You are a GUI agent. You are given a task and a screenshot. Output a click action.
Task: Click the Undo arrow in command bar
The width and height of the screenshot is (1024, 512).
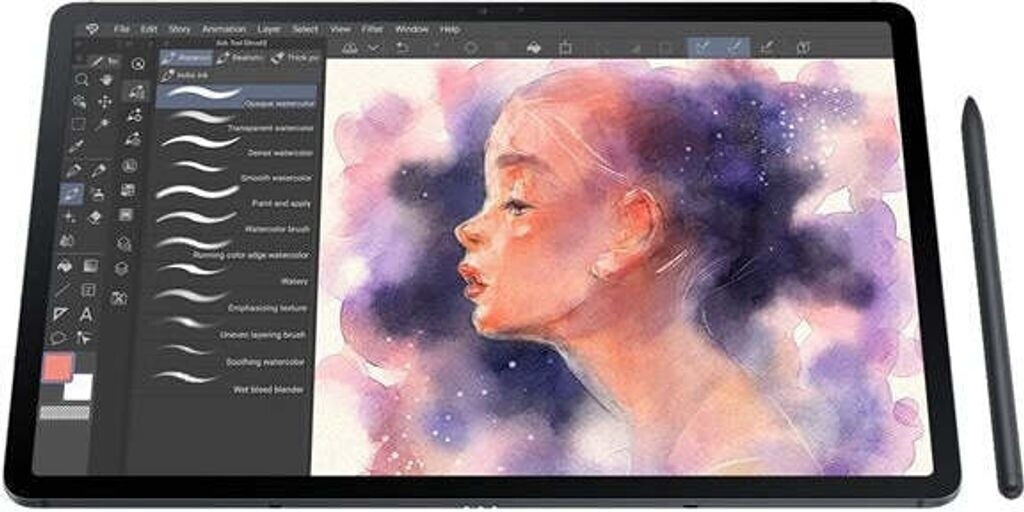(402, 47)
